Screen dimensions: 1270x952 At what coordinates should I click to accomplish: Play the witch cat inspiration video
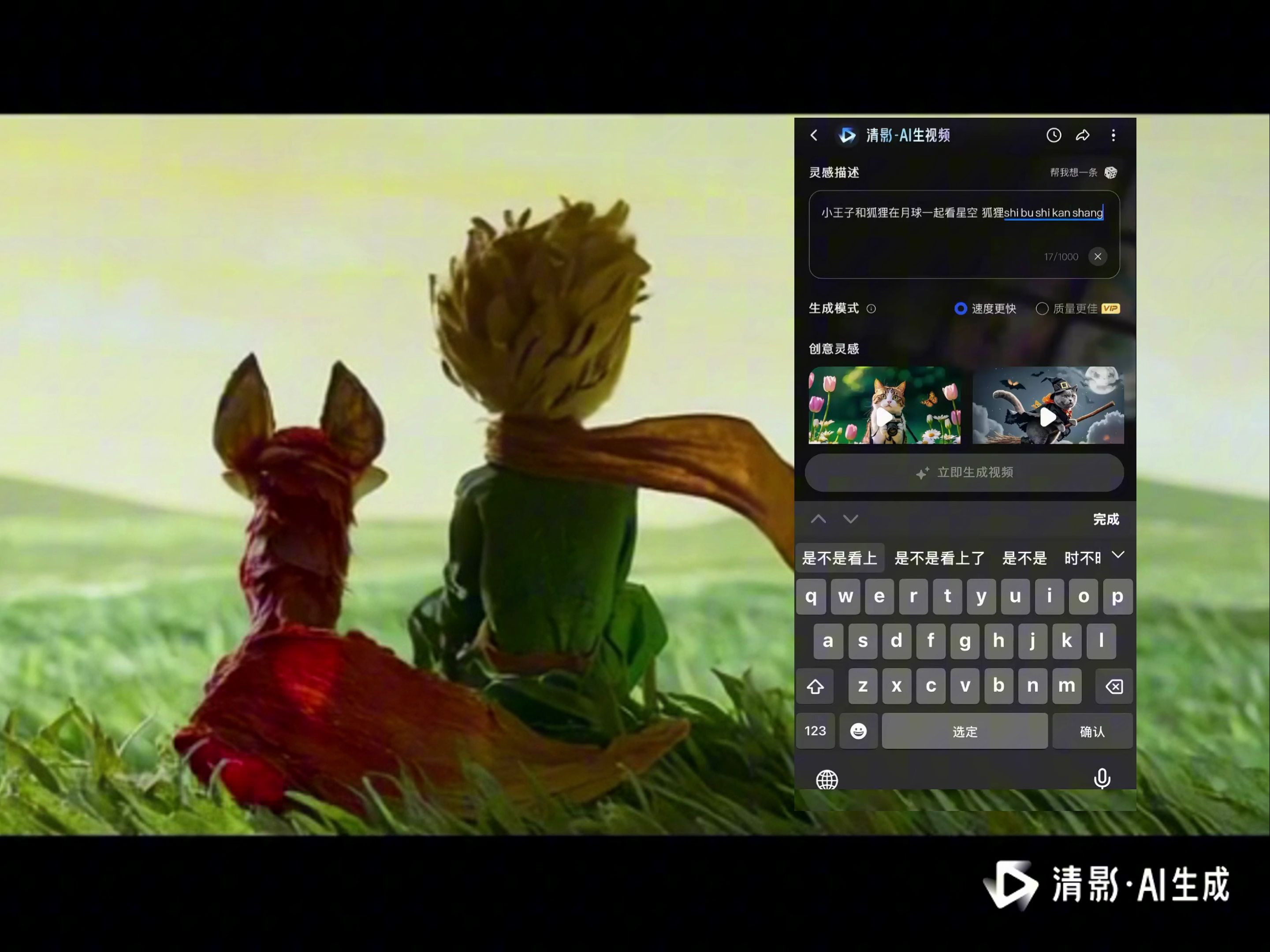point(1048,405)
